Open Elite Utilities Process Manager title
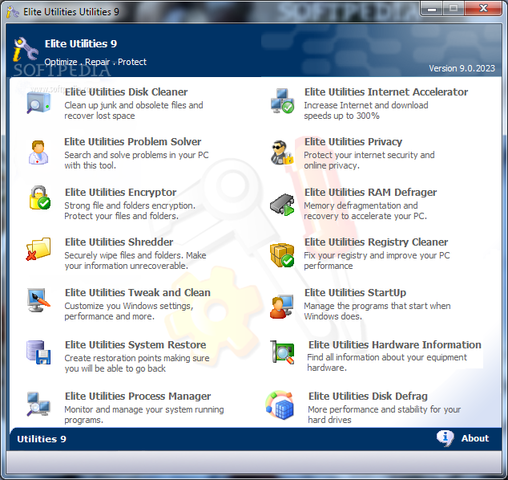 click(138, 396)
